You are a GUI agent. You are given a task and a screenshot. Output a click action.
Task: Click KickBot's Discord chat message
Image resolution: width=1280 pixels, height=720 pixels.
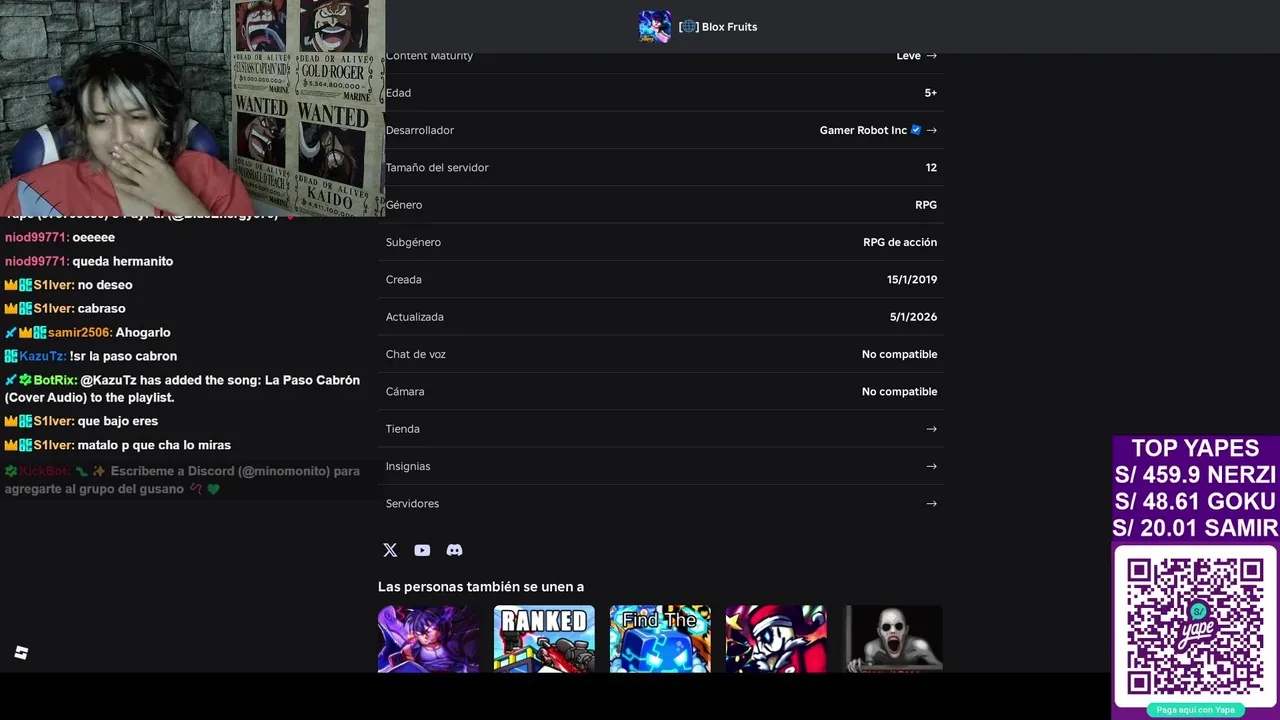182,480
